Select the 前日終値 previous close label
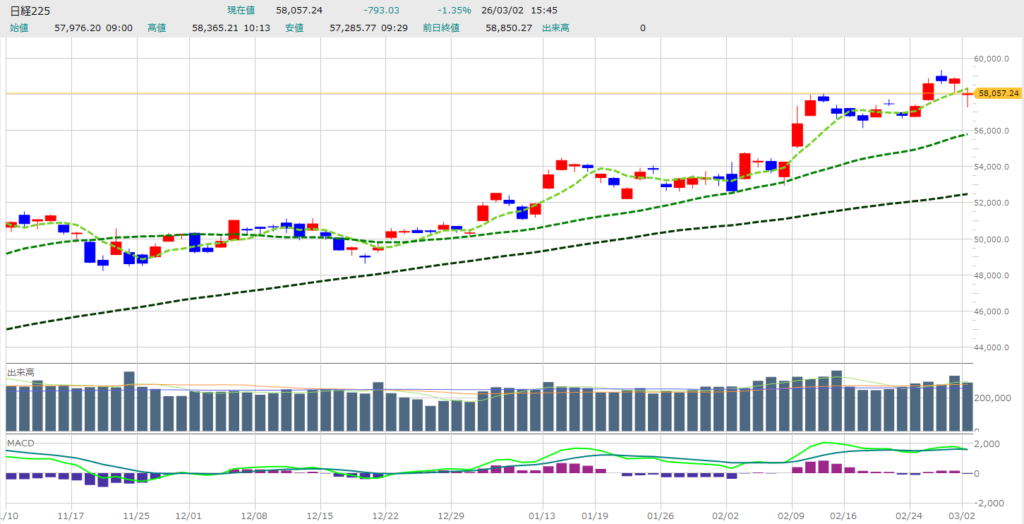The image size is (1024, 524). [440, 28]
